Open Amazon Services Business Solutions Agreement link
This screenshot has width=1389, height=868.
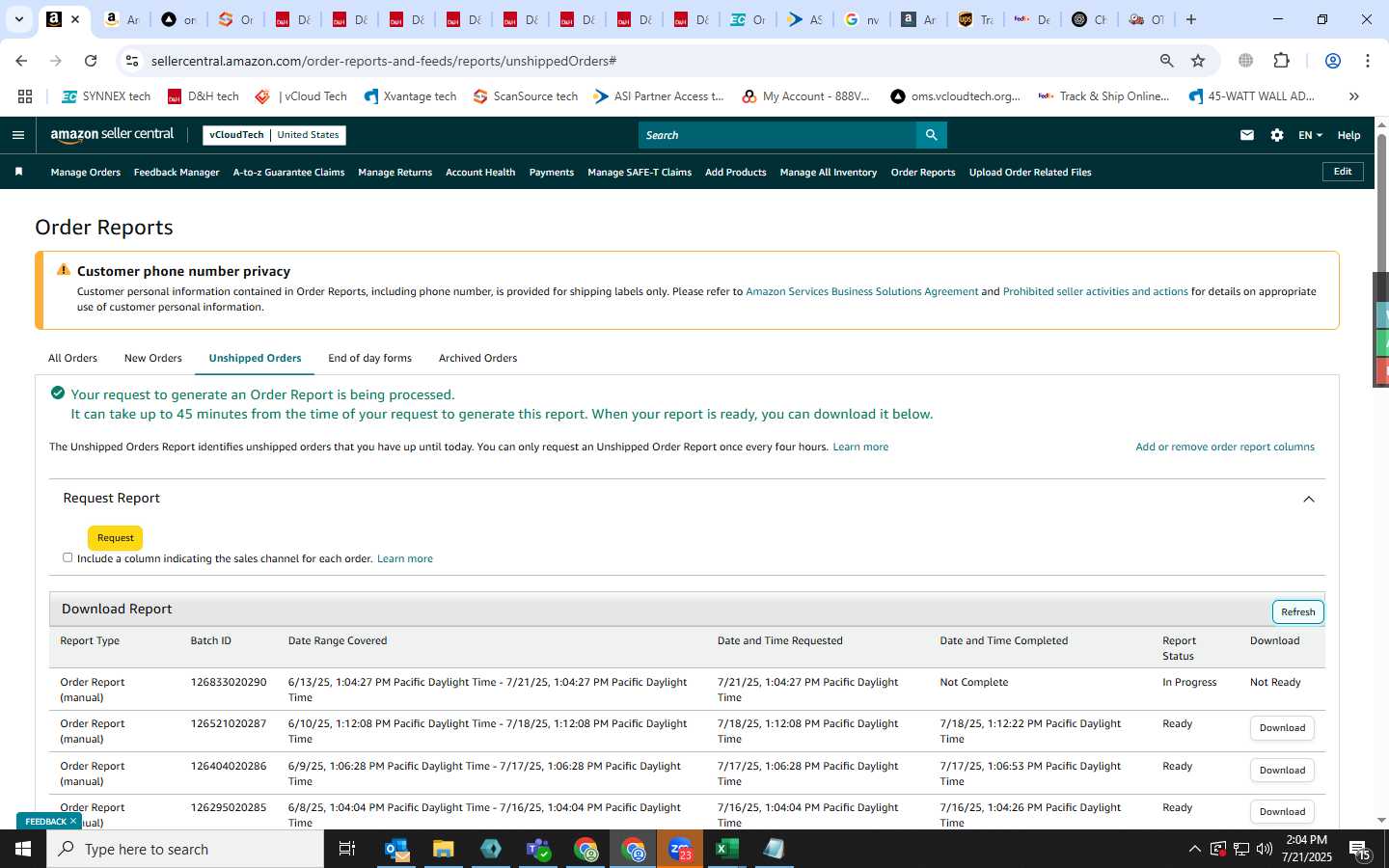click(861, 291)
